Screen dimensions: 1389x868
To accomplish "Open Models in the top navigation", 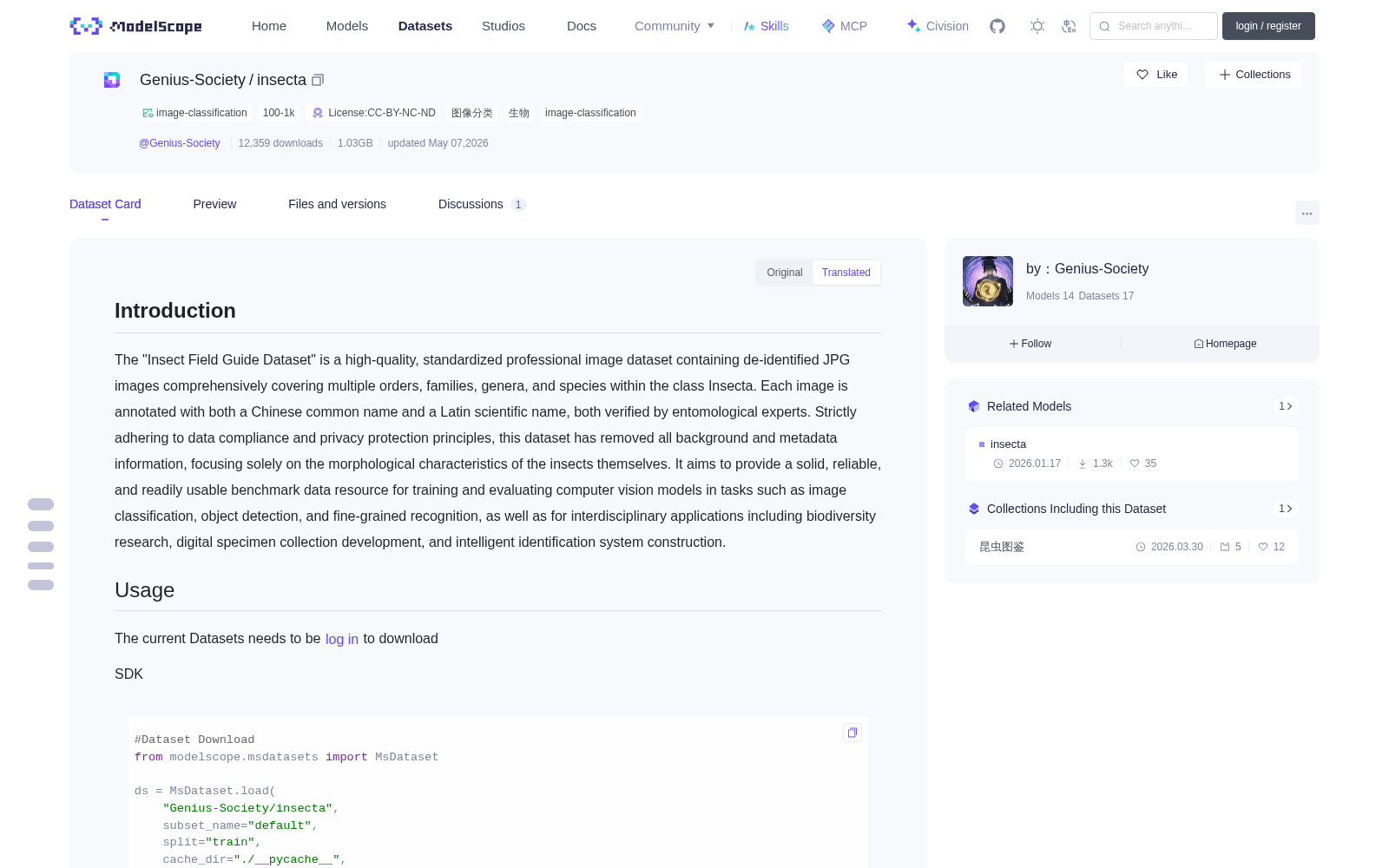I will click(347, 26).
